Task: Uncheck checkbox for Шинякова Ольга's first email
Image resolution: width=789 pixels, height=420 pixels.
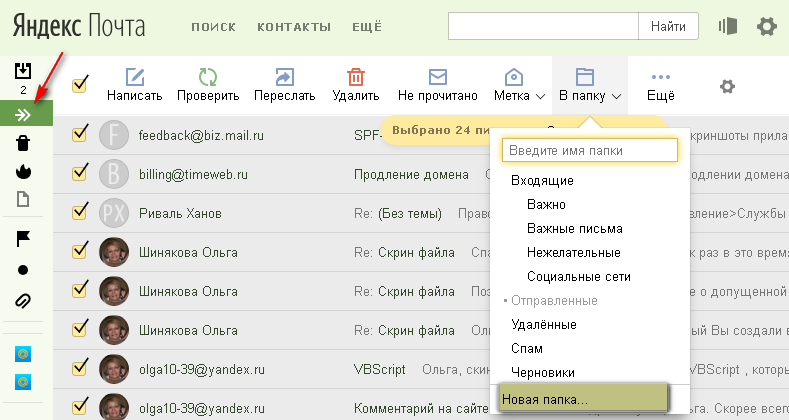Action: click(80, 250)
